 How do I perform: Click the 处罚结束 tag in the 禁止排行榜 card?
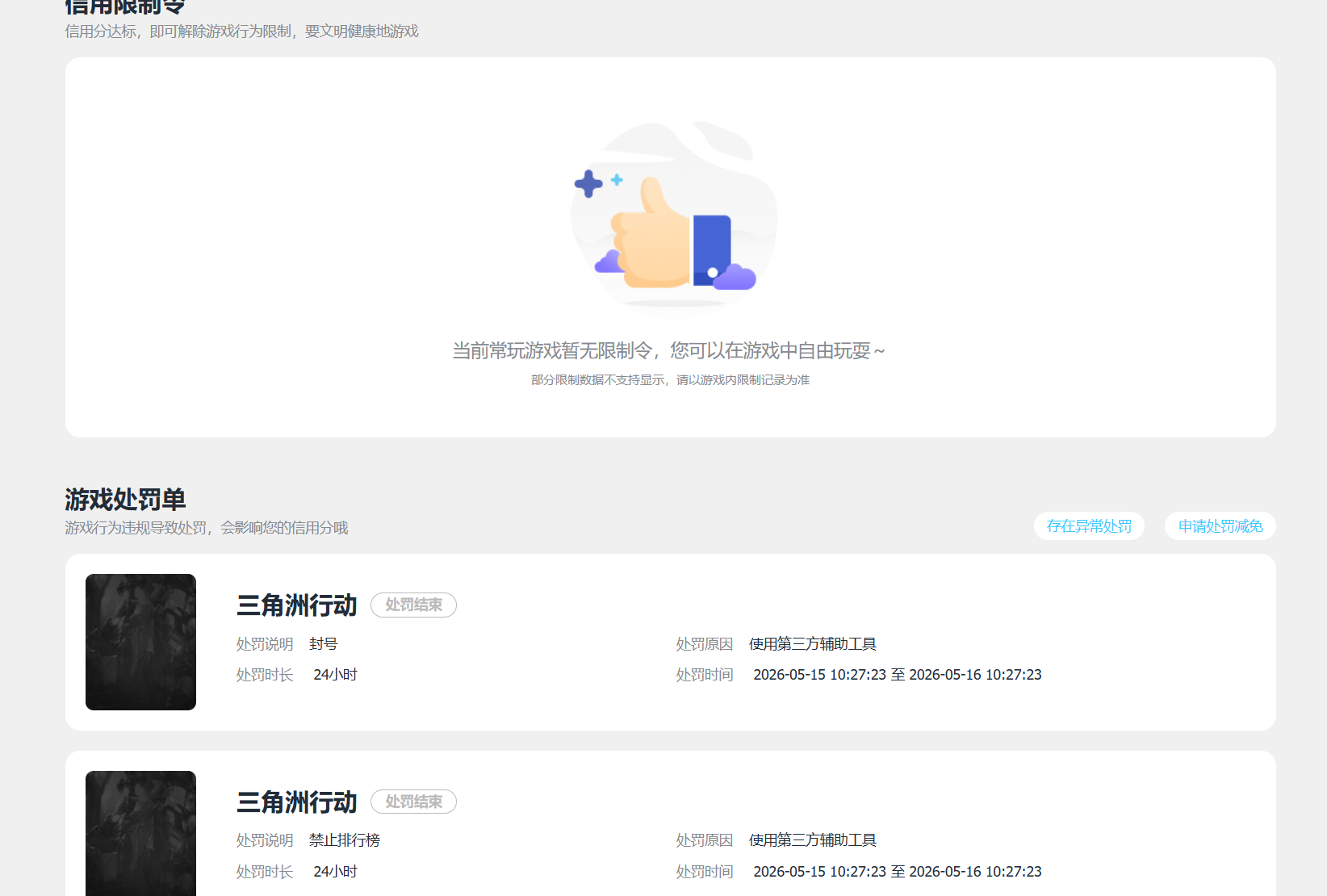pyautogui.click(x=413, y=802)
